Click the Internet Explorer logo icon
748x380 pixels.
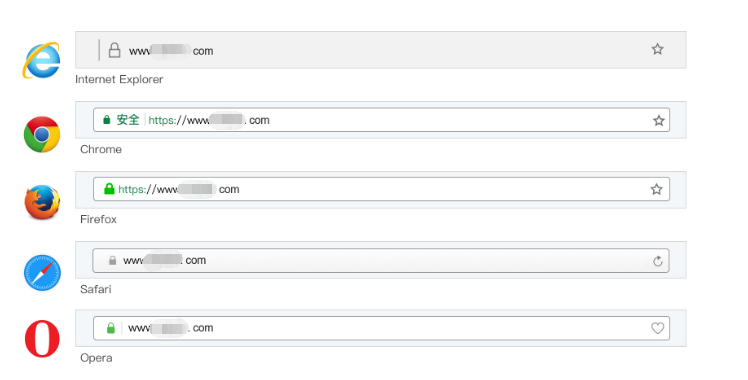(42, 60)
